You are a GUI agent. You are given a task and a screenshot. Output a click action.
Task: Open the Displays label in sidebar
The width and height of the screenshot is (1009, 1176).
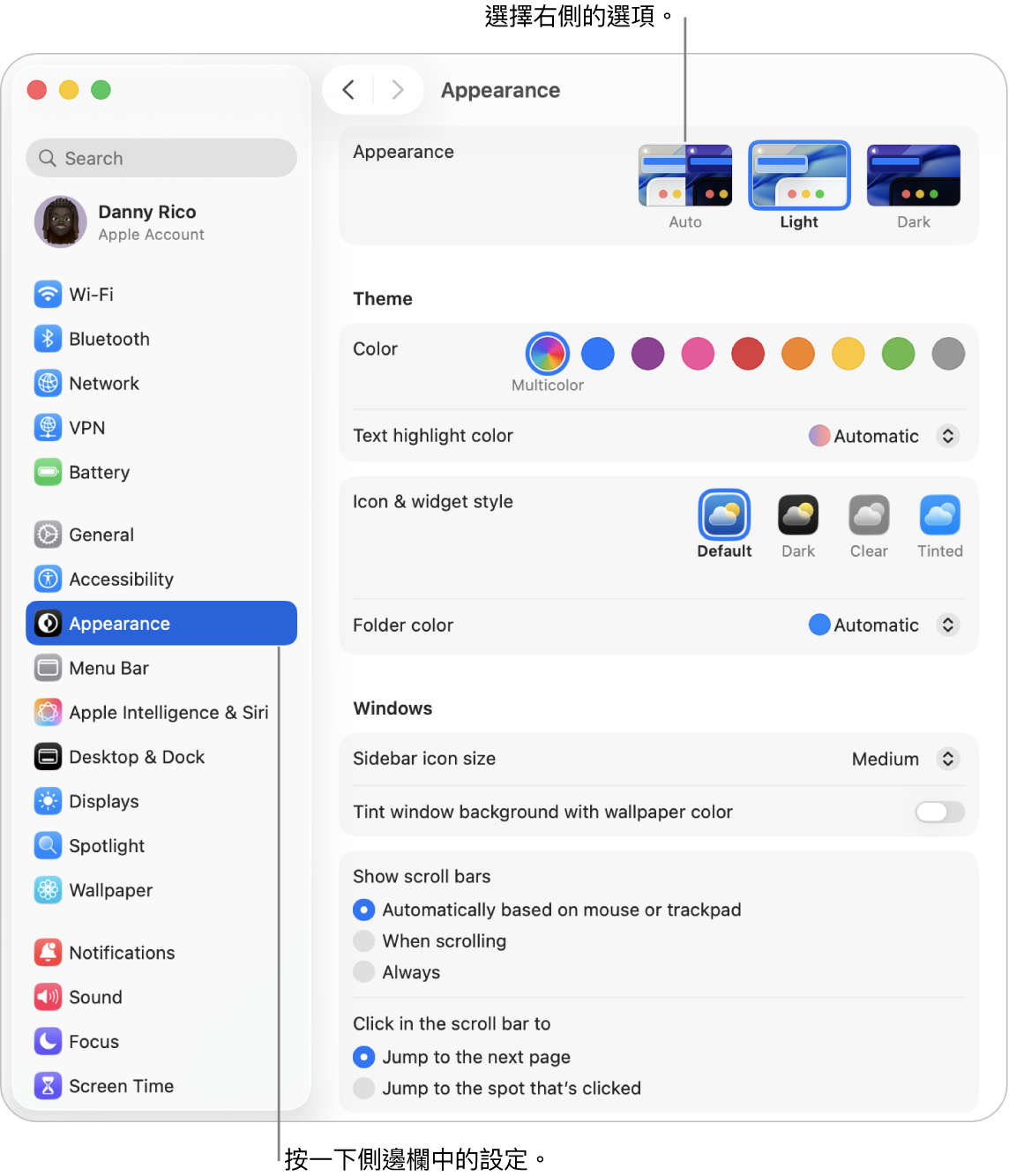tap(104, 802)
